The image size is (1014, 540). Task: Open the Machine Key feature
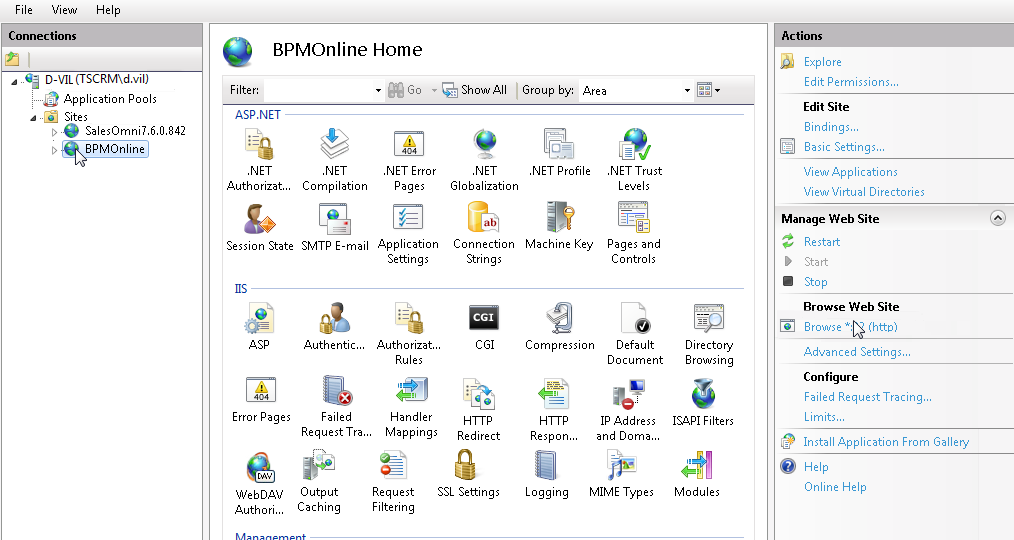point(559,226)
